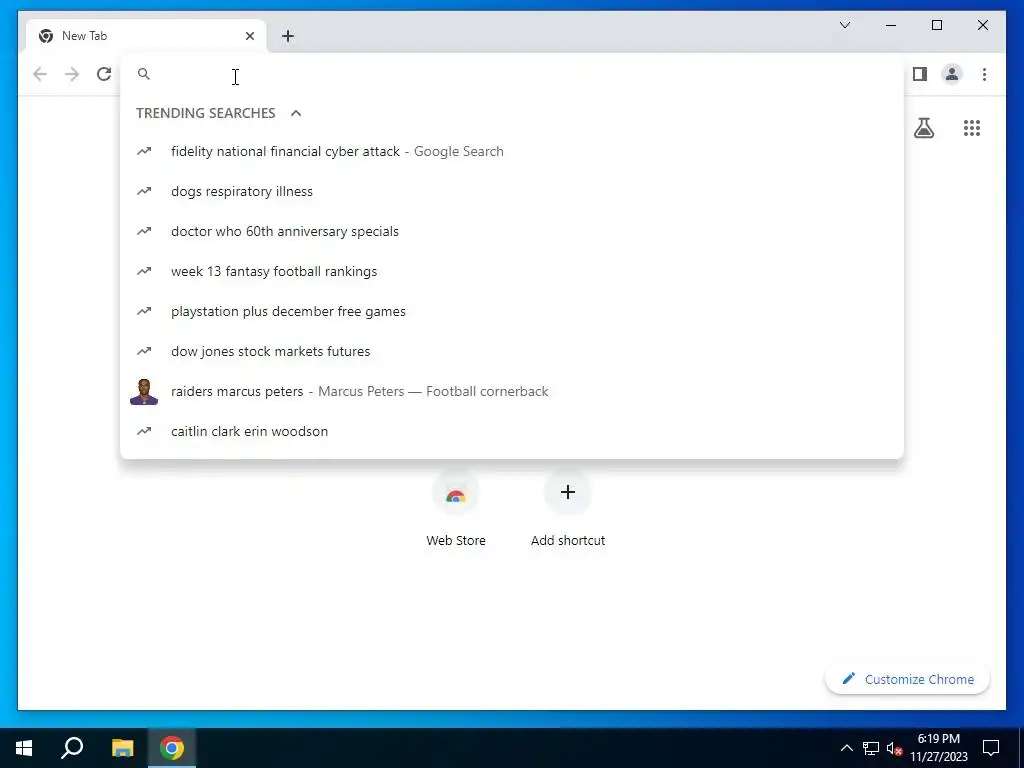Click the trending arrow beside dogs respiratory illness
This screenshot has height=768, width=1024.
tap(144, 191)
